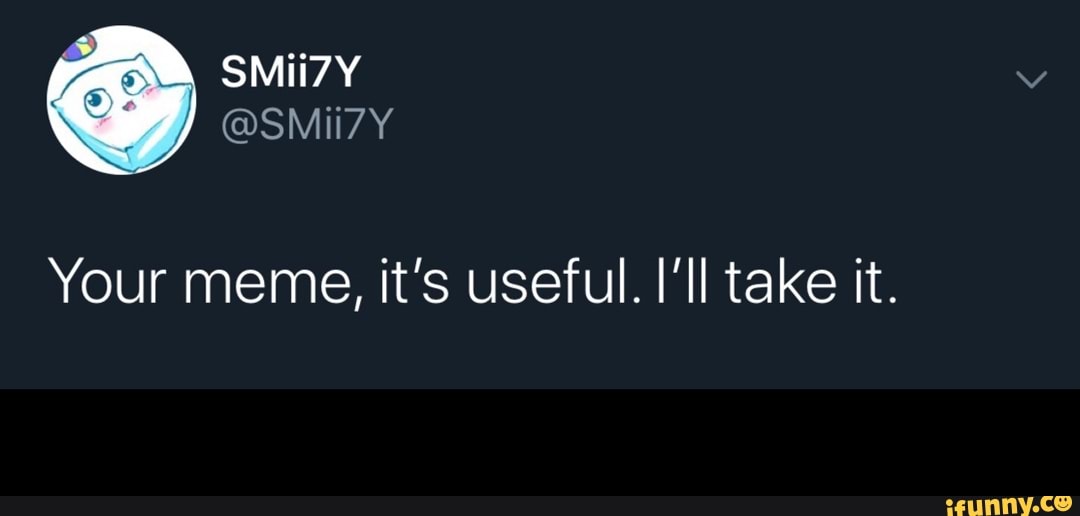Click the rainbow badge on the avatar
The height and width of the screenshot is (516, 1080).
point(79,48)
